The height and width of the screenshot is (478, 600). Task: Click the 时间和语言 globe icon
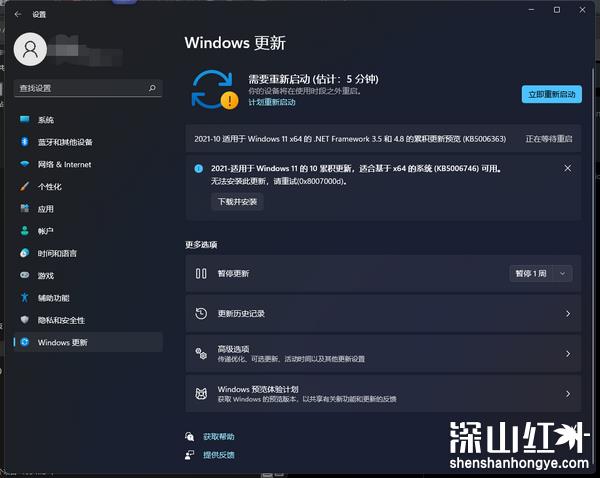tap(24, 253)
